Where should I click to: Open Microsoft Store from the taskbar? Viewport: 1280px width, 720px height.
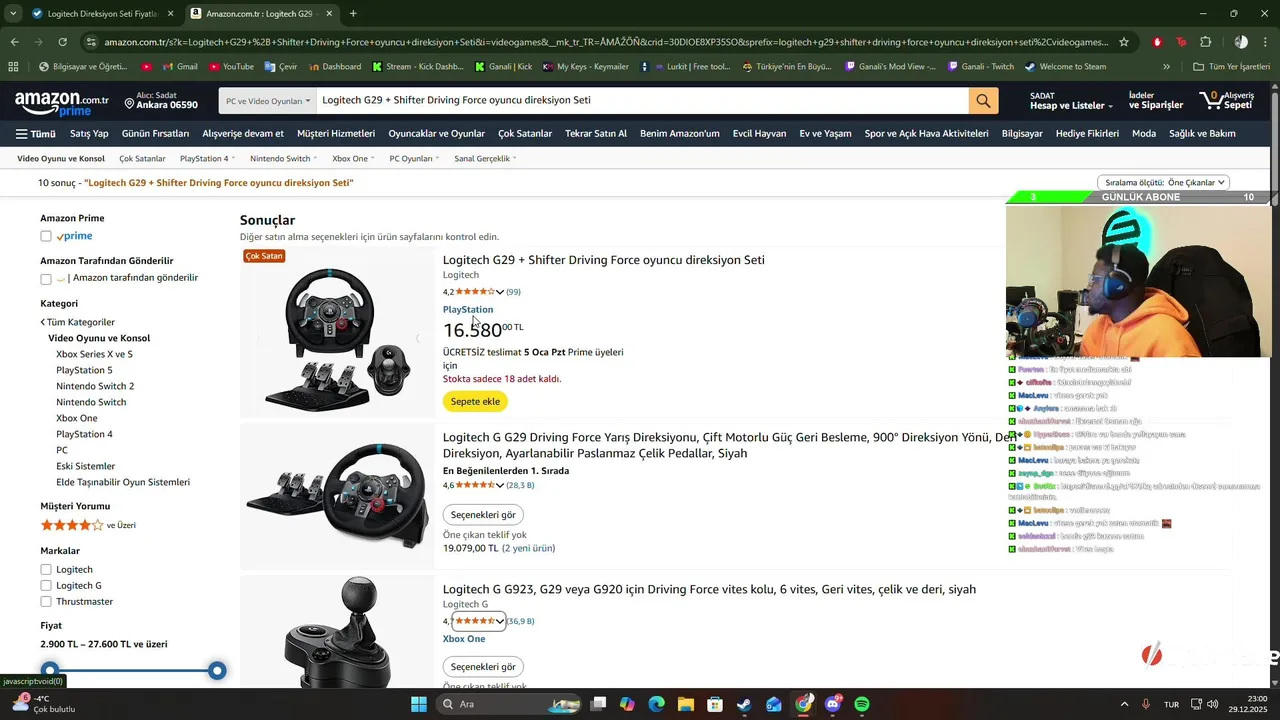click(715, 704)
